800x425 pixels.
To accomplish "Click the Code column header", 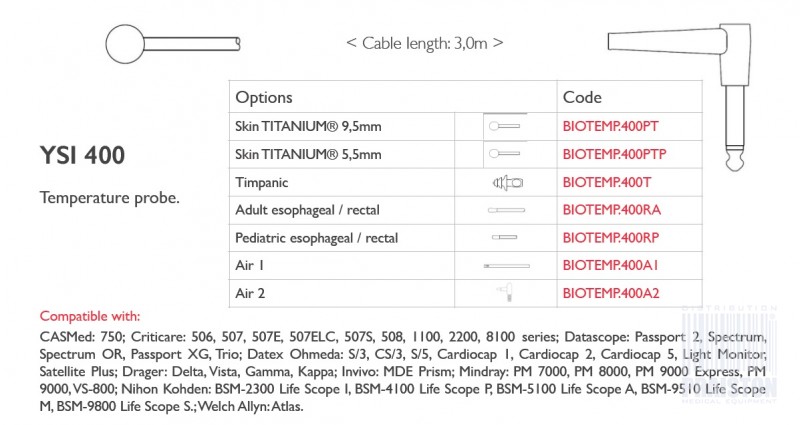I will coord(582,98).
